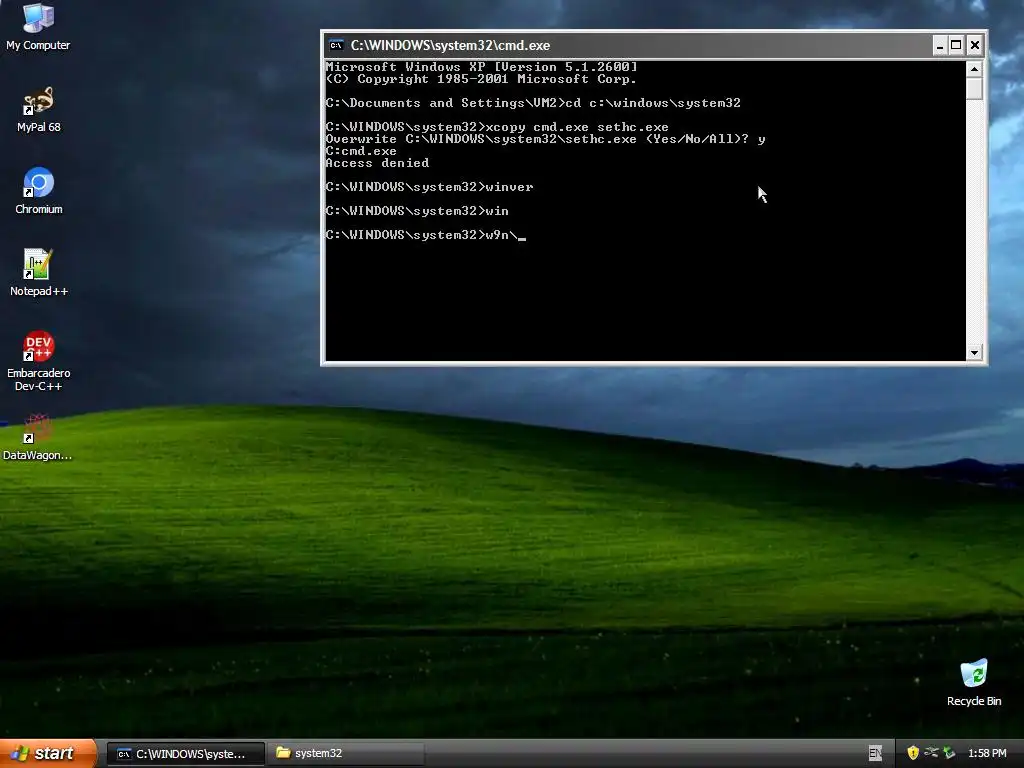
Task: Click the network connection tray icon
Action: coord(931,753)
